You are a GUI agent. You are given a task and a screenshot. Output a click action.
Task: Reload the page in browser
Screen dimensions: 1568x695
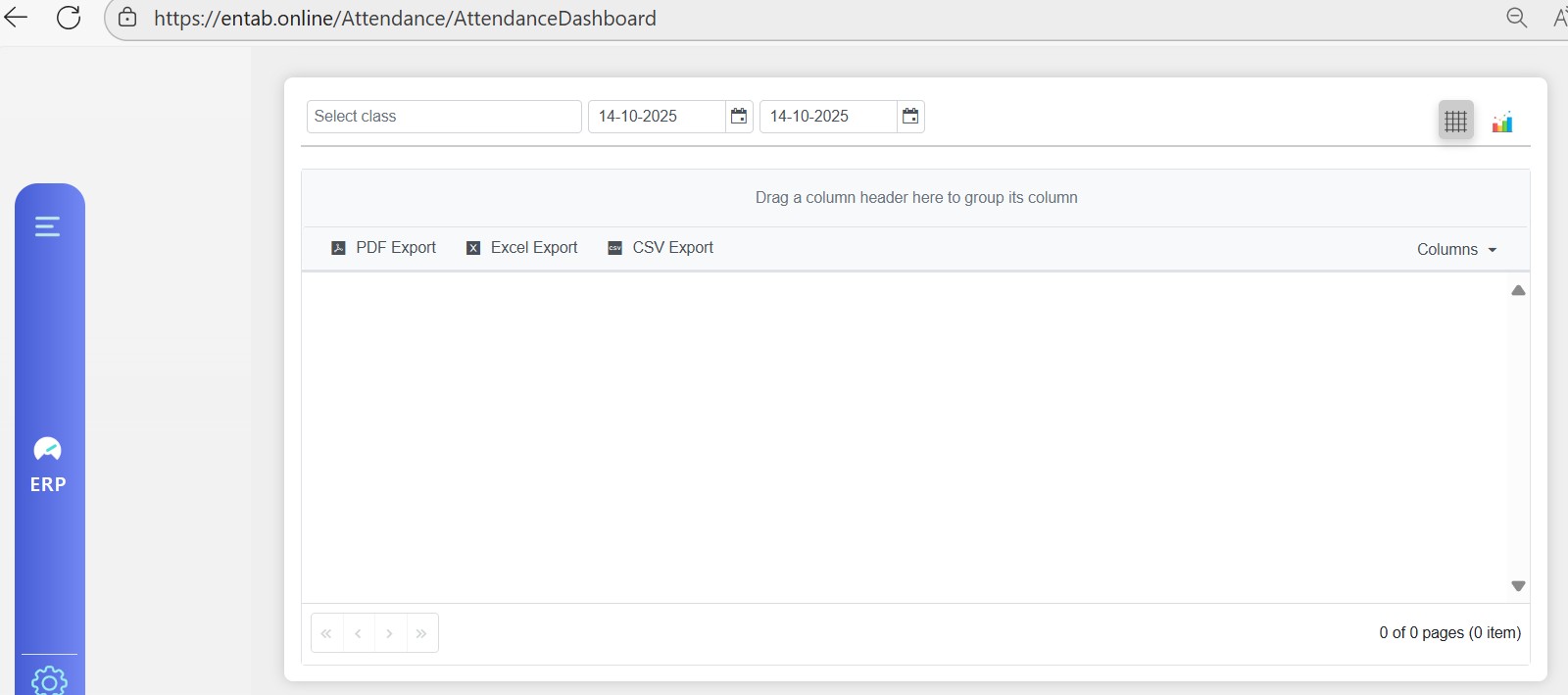click(x=69, y=18)
